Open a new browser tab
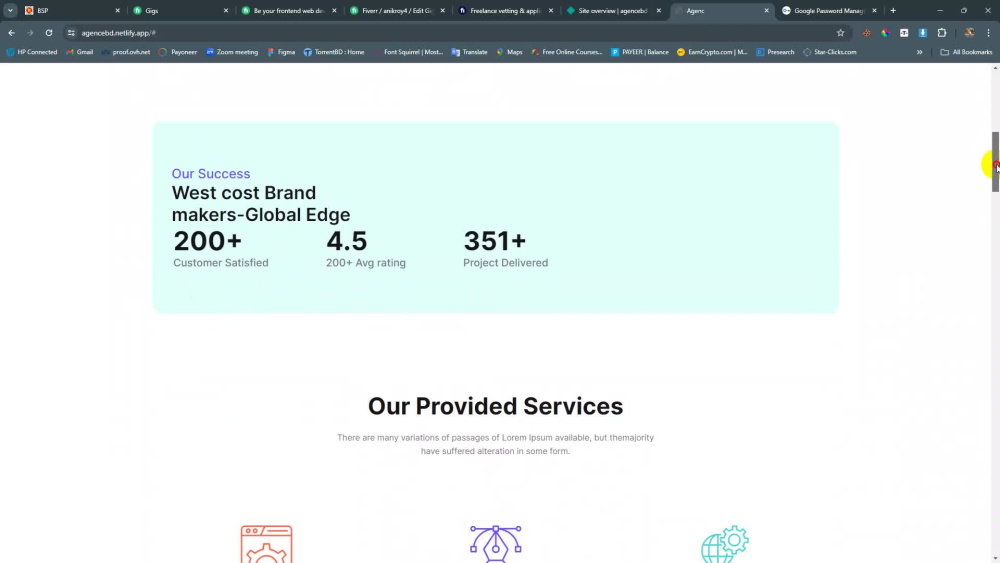Viewport: 1000px width, 563px height. 893,10
